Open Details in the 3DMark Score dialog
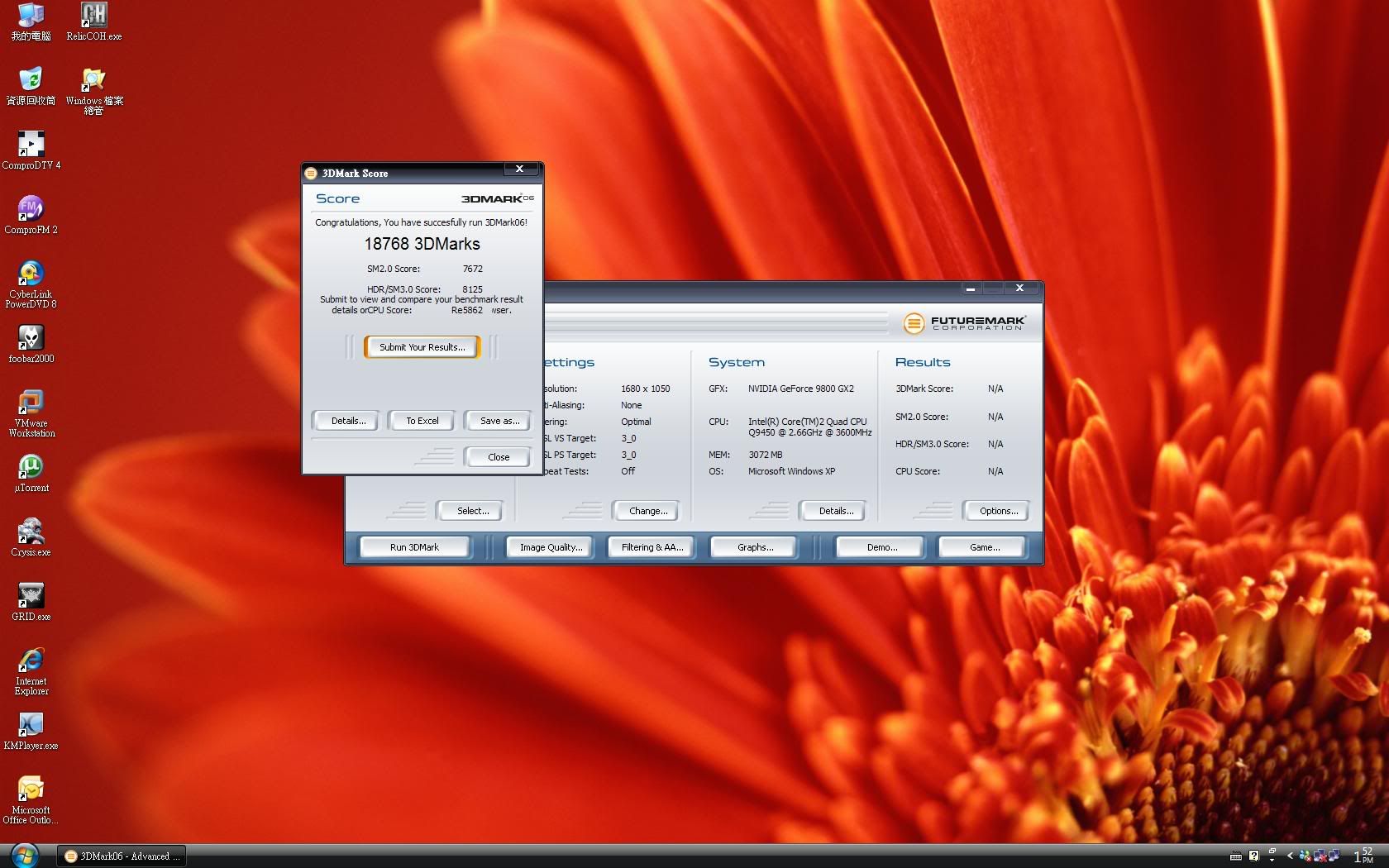Image resolution: width=1389 pixels, height=868 pixels. point(348,421)
